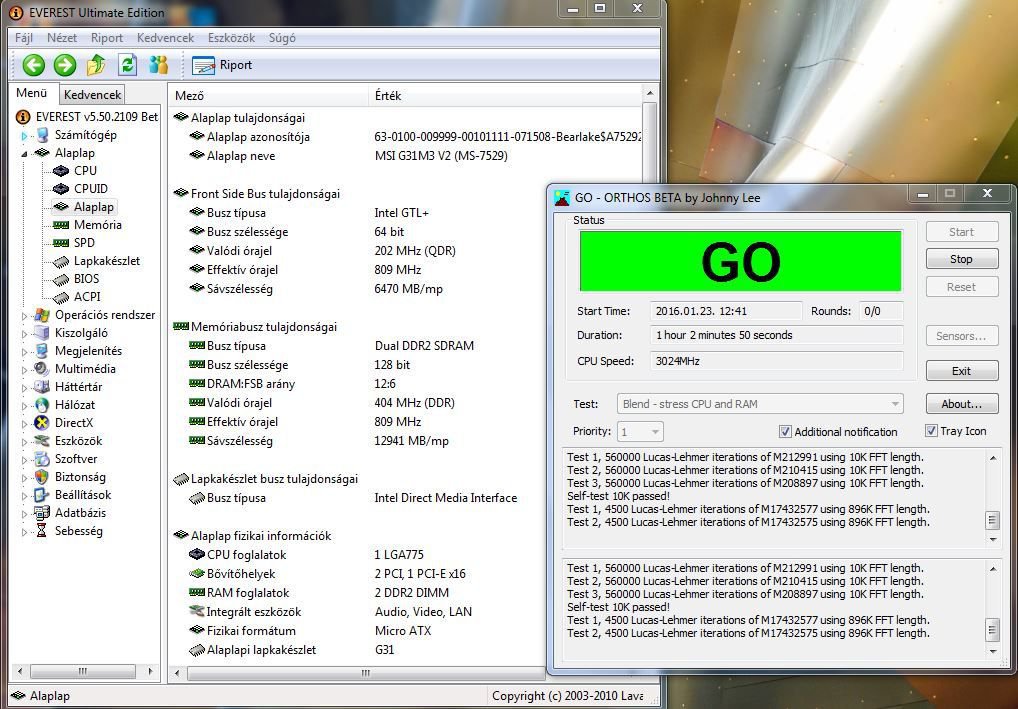1018x709 pixels.
Task: Select the Lapkakészlet tree item
Action: [x=106, y=261]
